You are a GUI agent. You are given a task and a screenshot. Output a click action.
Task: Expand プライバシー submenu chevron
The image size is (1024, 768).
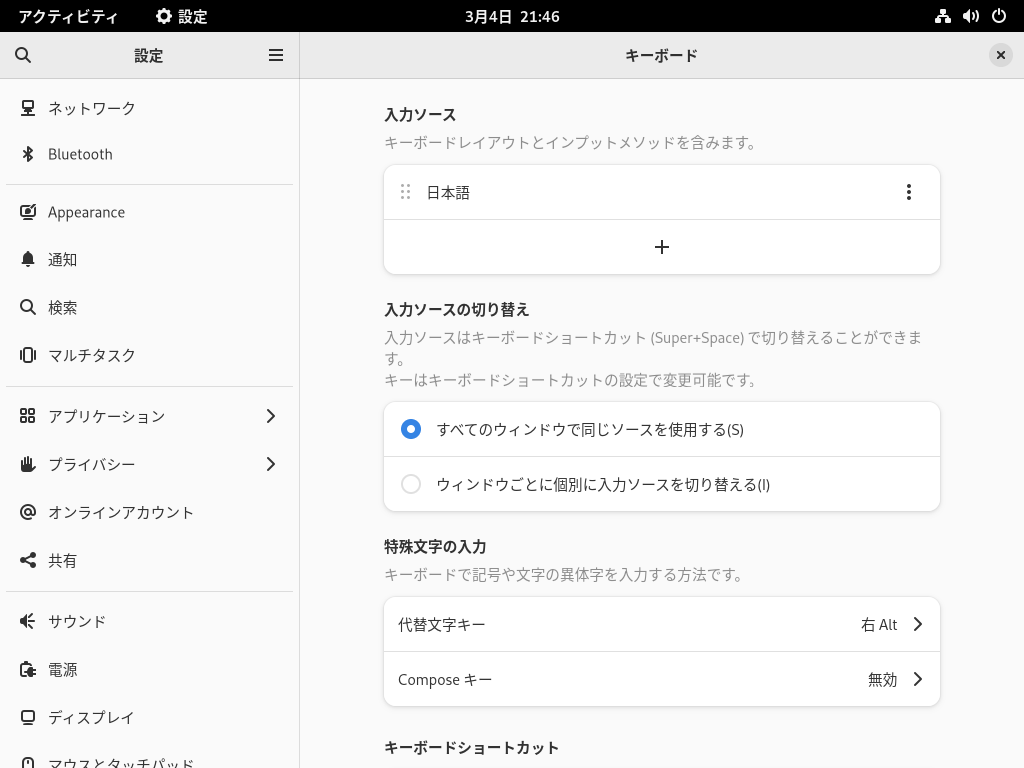tap(271, 464)
